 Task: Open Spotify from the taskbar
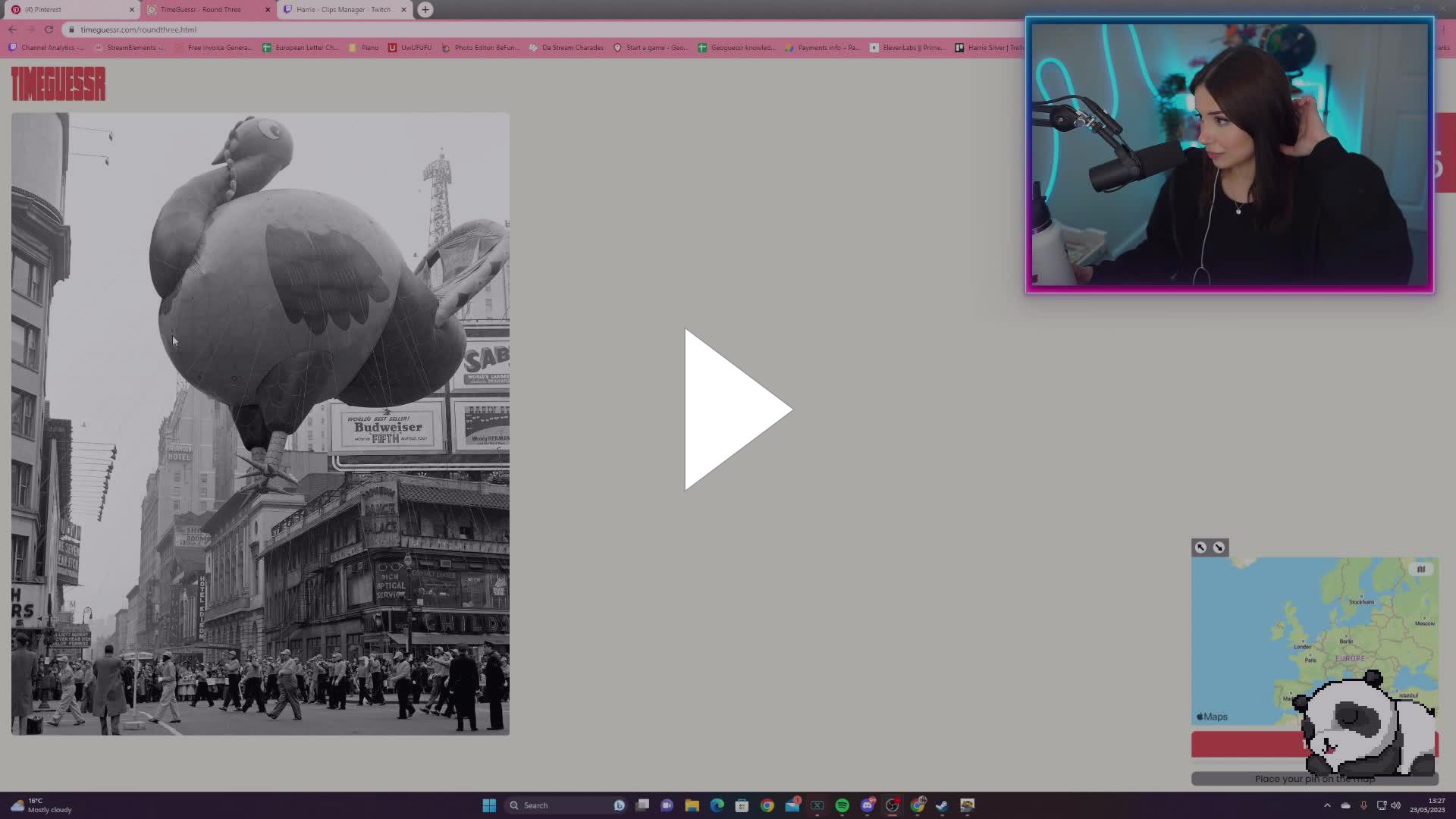pyautogui.click(x=842, y=805)
